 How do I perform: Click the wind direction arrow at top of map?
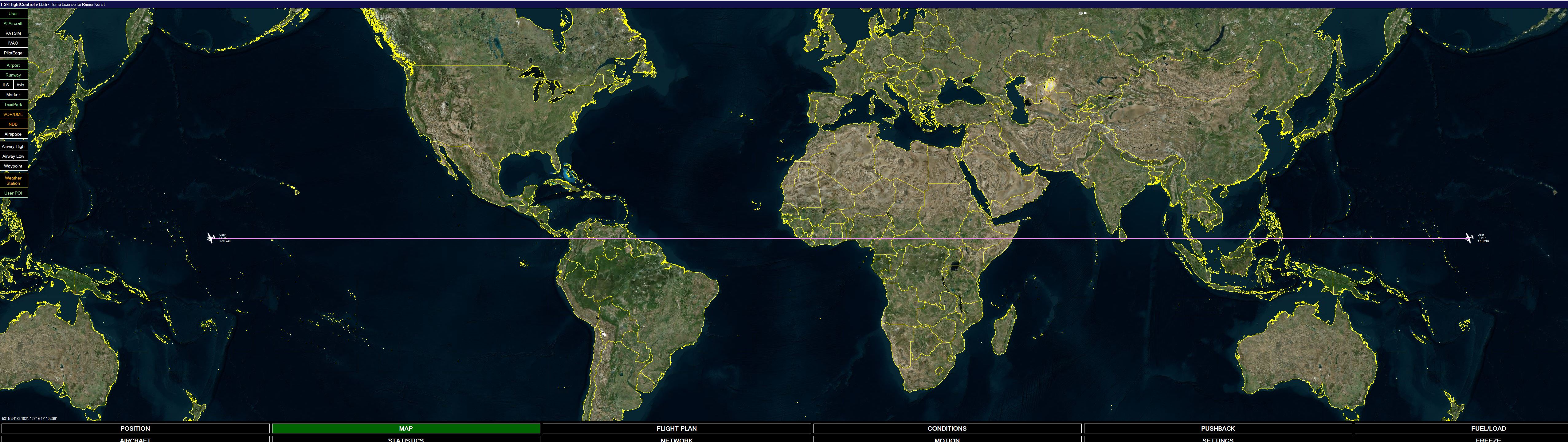pos(1082,13)
